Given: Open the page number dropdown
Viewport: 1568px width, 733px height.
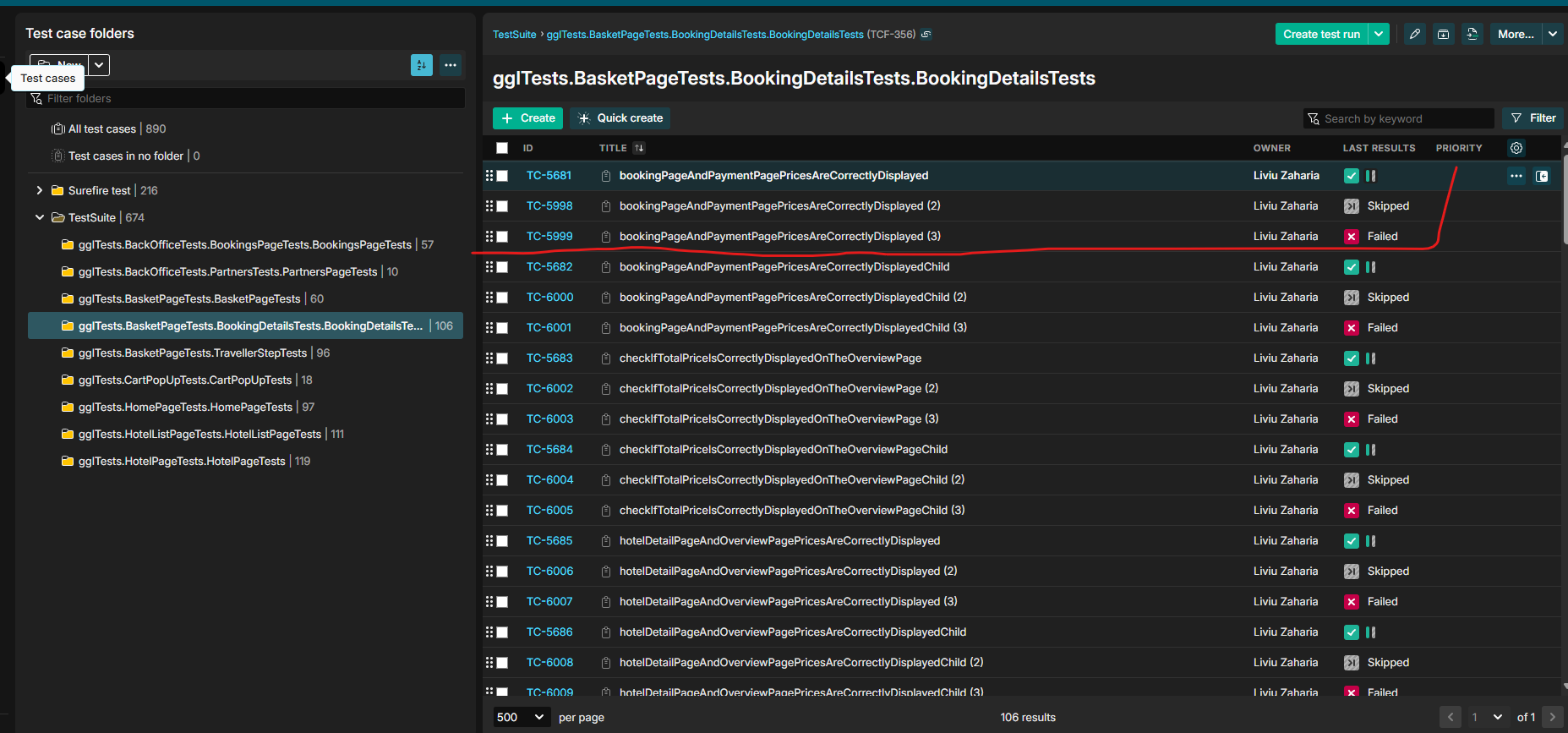Looking at the screenshot, I should [1488, 717].
